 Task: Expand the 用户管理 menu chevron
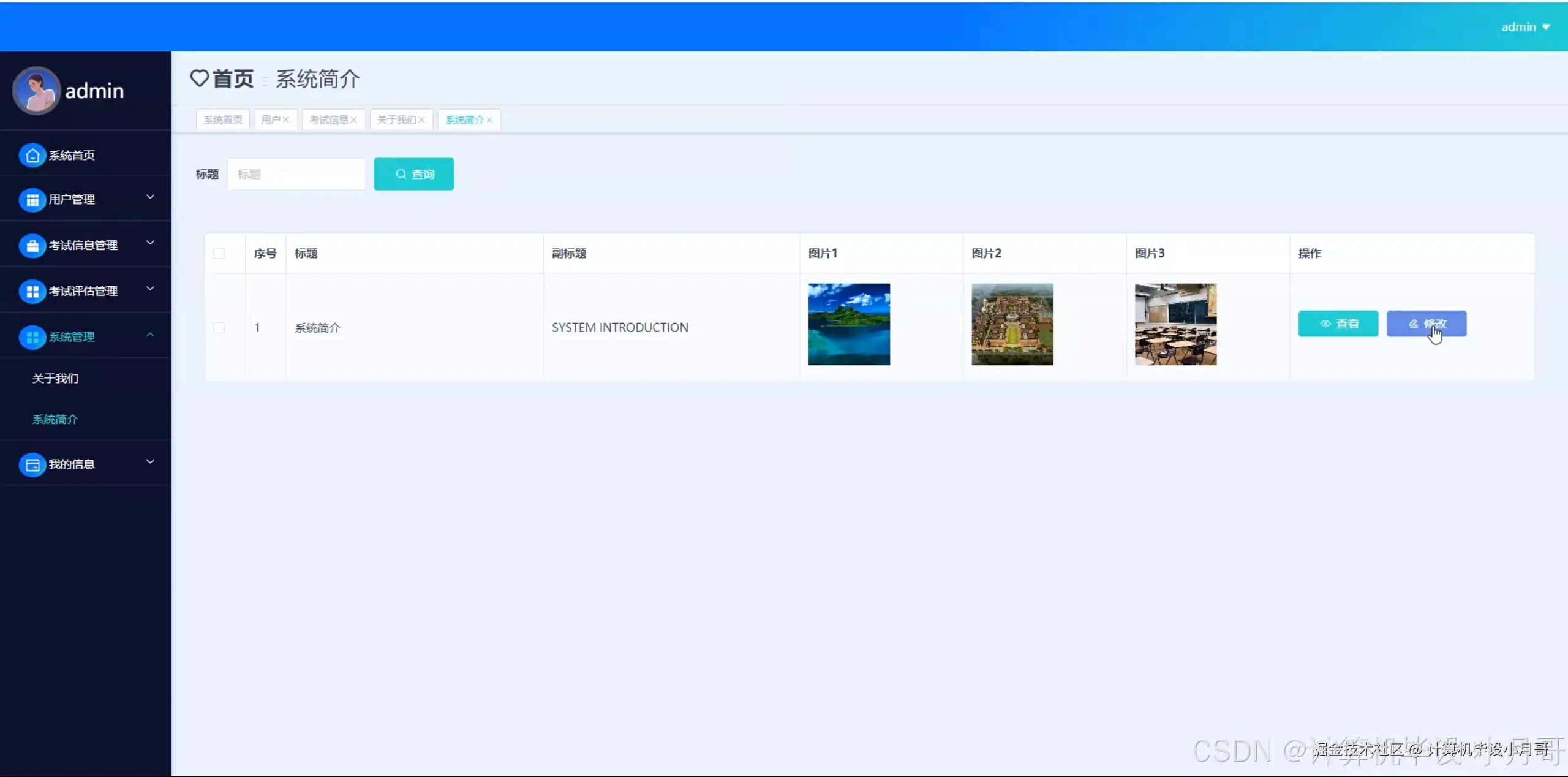click(150, 197)
